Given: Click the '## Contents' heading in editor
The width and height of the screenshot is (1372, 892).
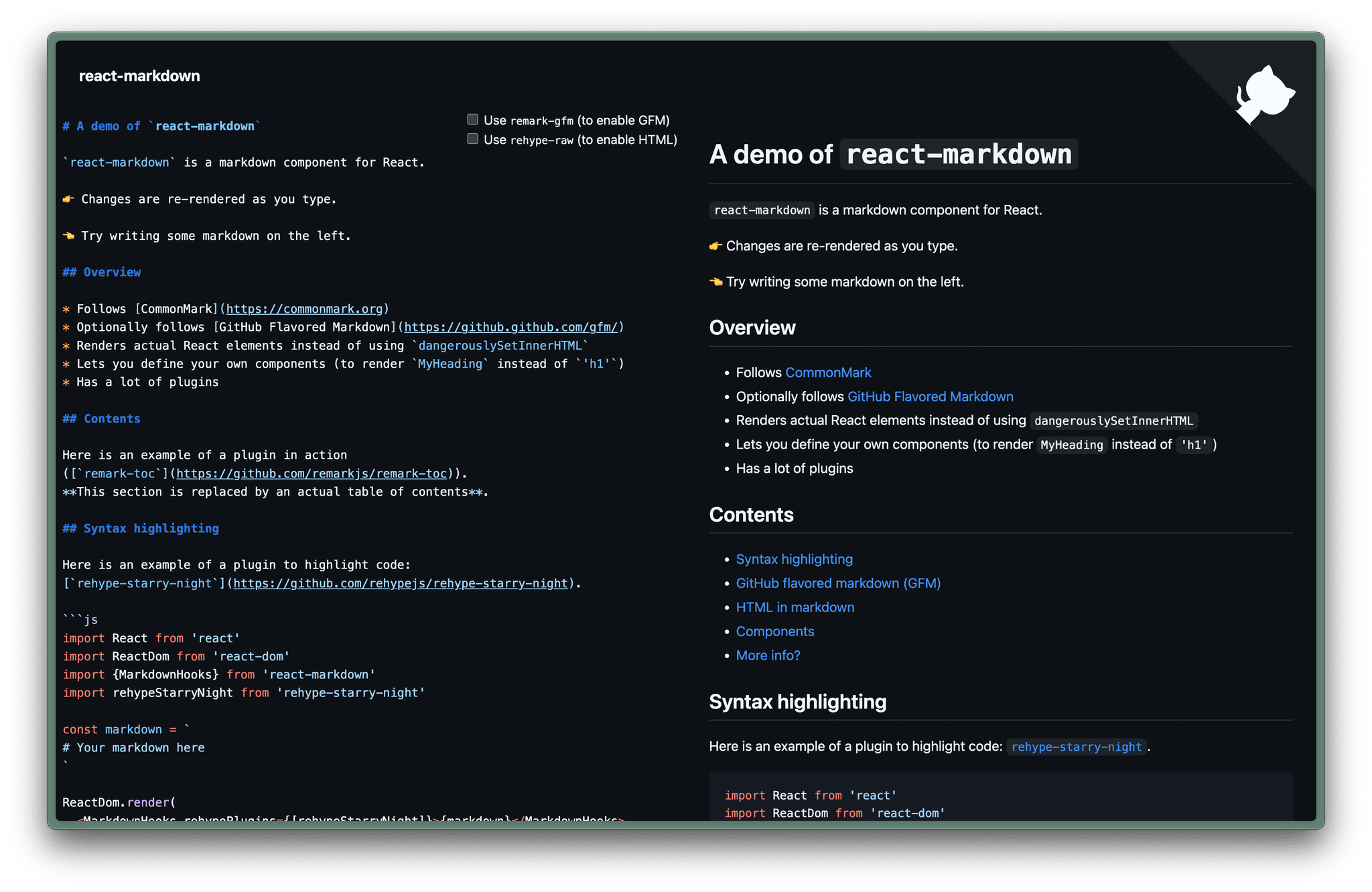Looking at the screenshot, I should (102, 419).
